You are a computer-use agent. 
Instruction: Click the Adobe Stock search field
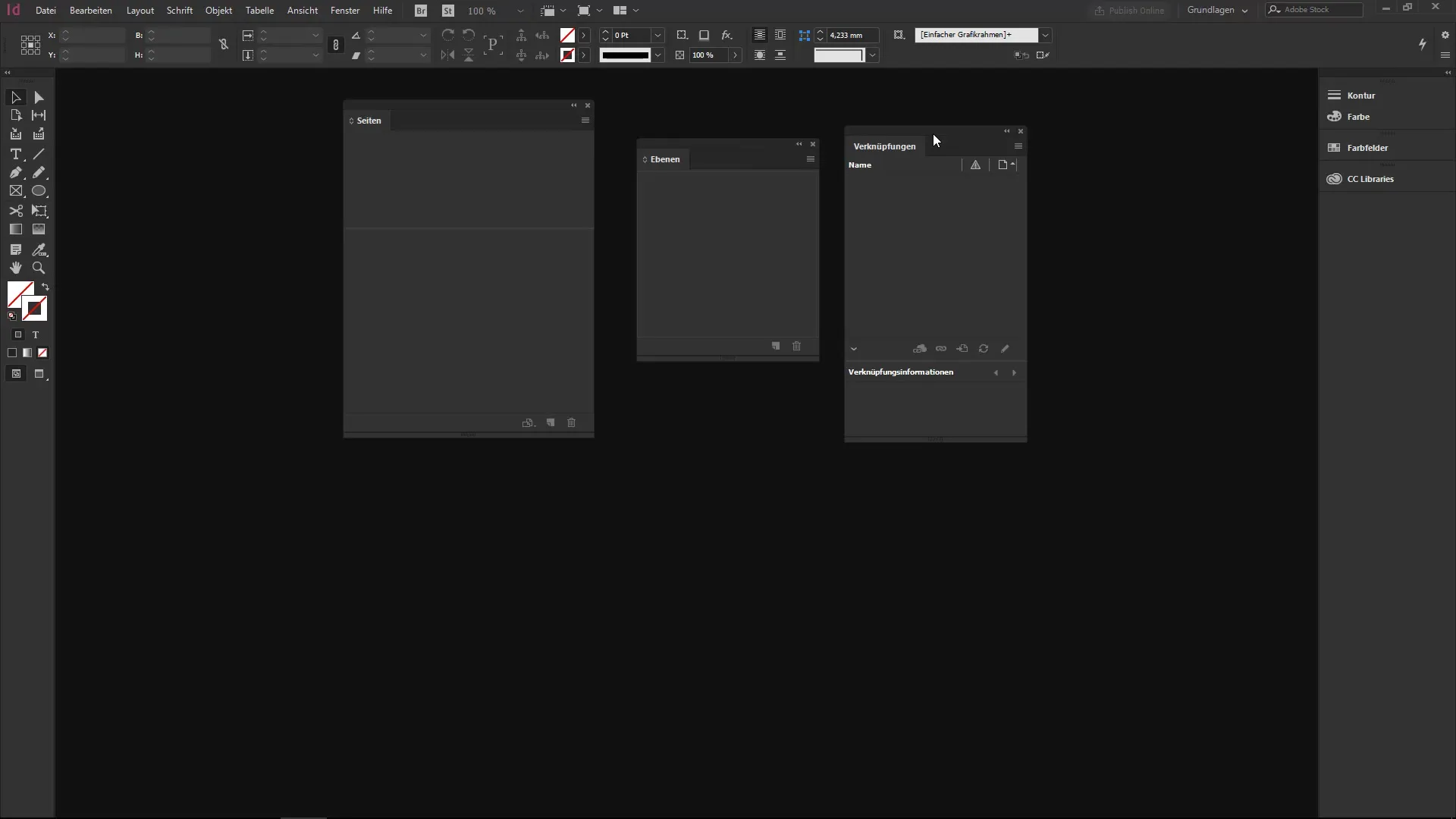point(1314,10)
